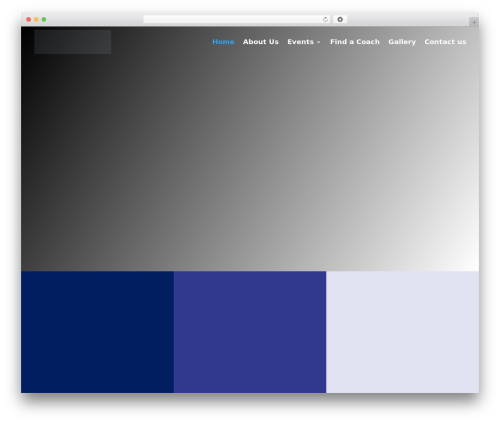The image size is (500, 423).
Task: Open the Contact us page
Action: coord(445,42)
